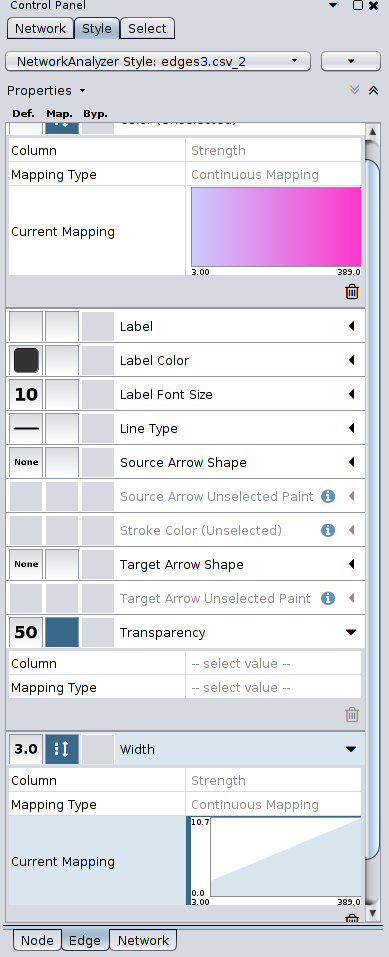
Task: Click trash icon below color mapping
Action: 352,292
